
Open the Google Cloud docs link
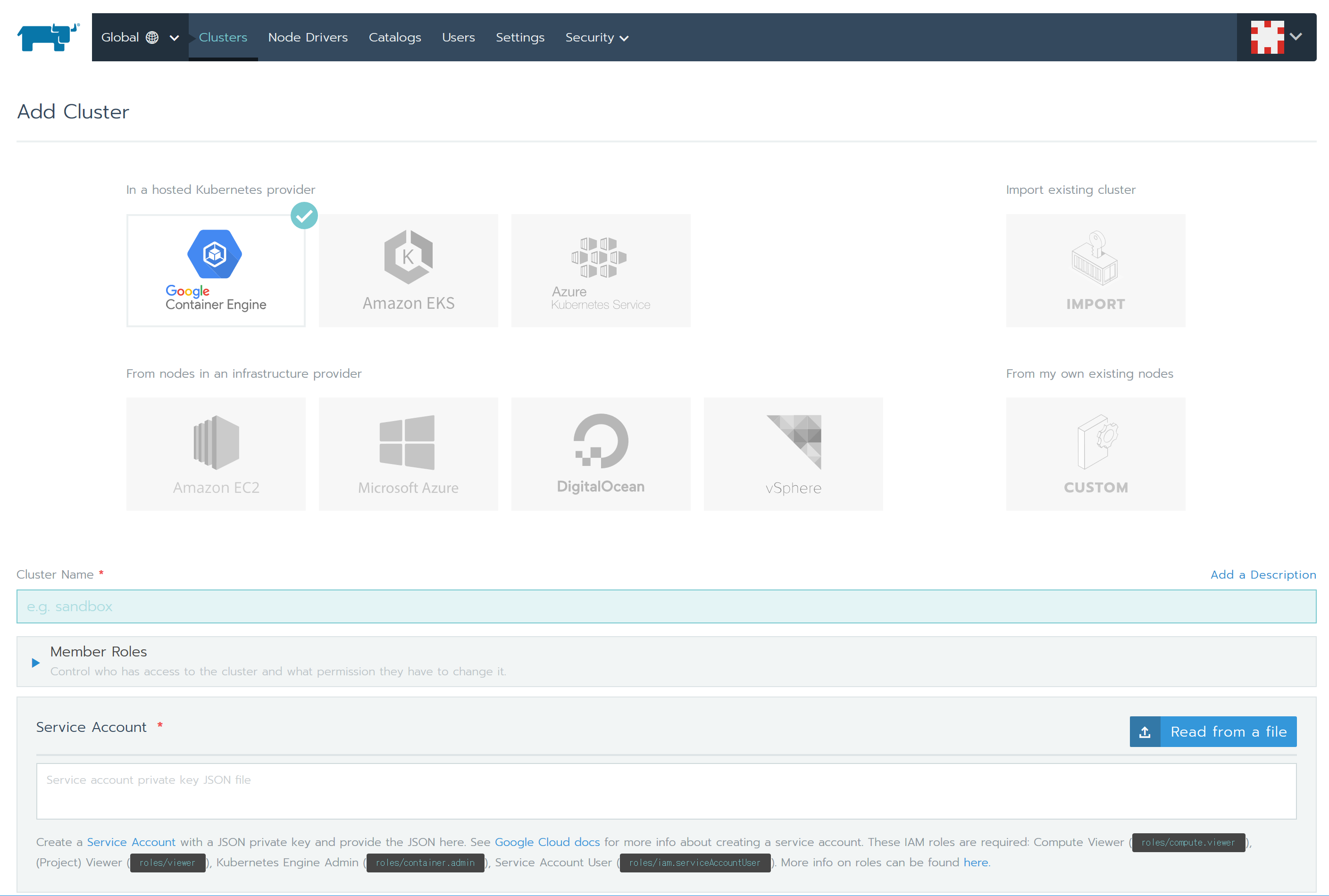547,842
